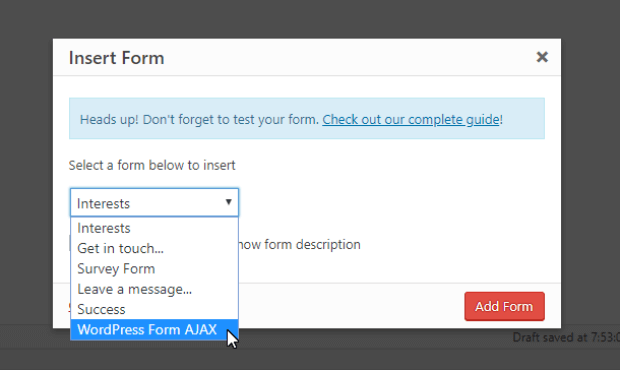The image size is (620, 370).
Task: Close the Insert Form dialog
Action: pyautogui.click(x=542, y=57)
